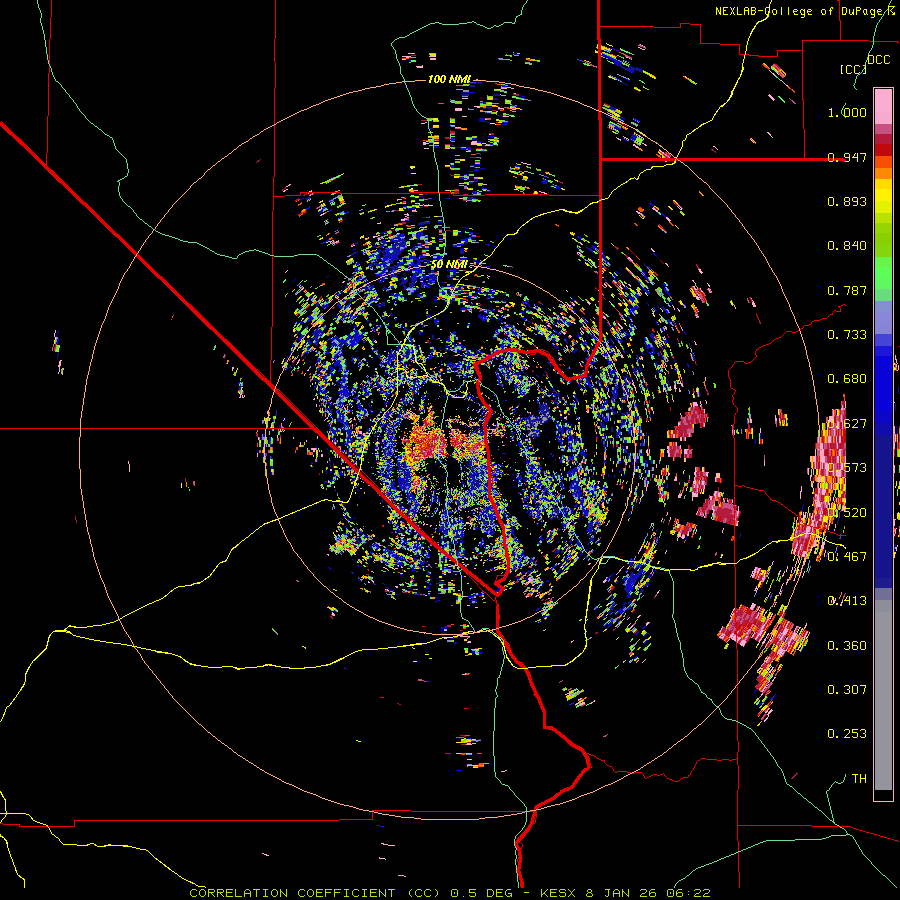Click the 50 NMI range ring label
Viewport: 900px width, 900px height.
[x=449, y=265]
